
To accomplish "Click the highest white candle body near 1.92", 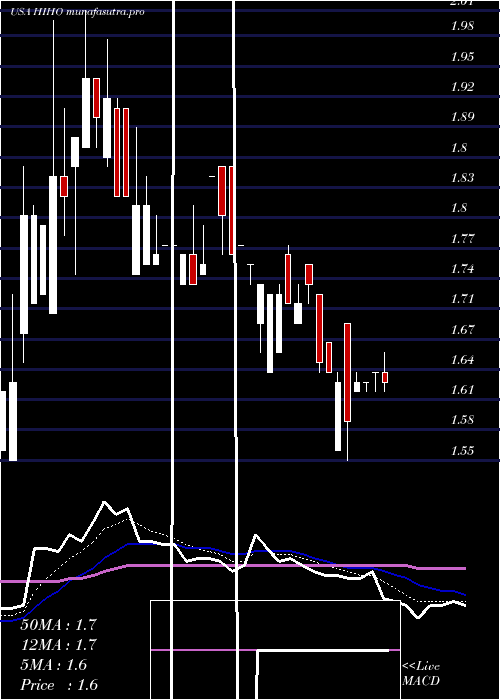I will [x=86, y=112].
